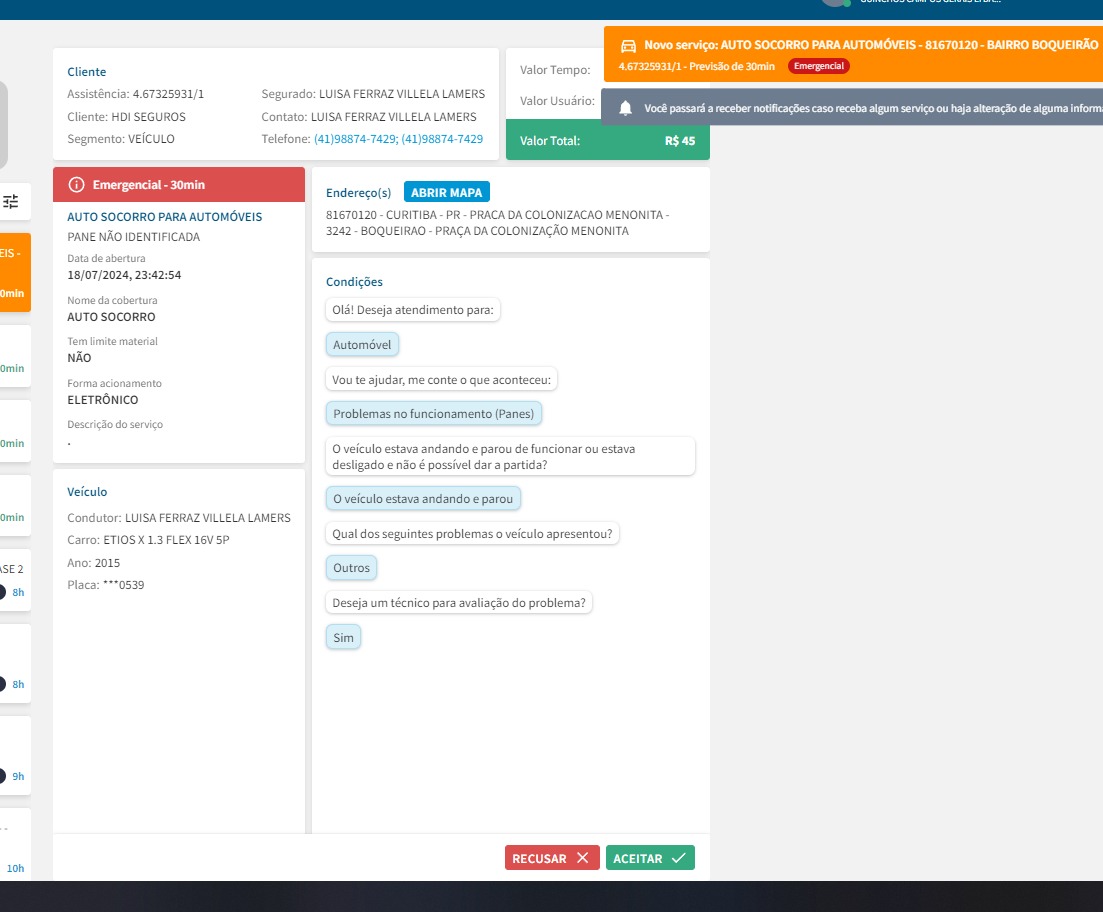This screenshot has width=1103, height=912.
Task: Click the Emergencial - 30min red header
Action: pos(179,184)
